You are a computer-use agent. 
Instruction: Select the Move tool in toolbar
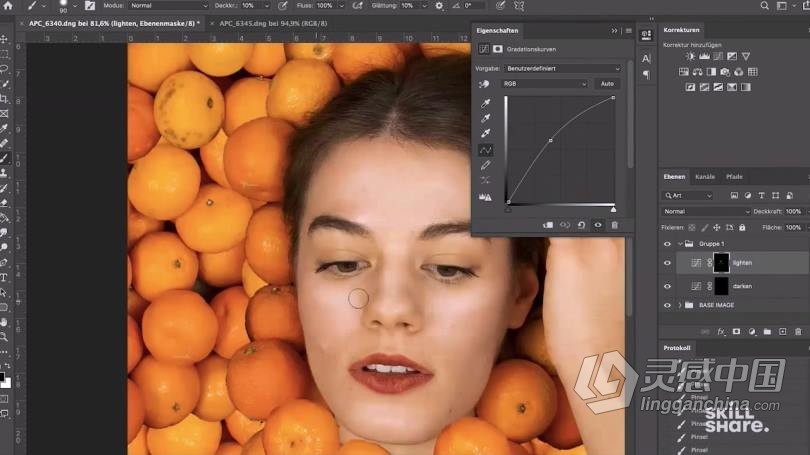5,39
